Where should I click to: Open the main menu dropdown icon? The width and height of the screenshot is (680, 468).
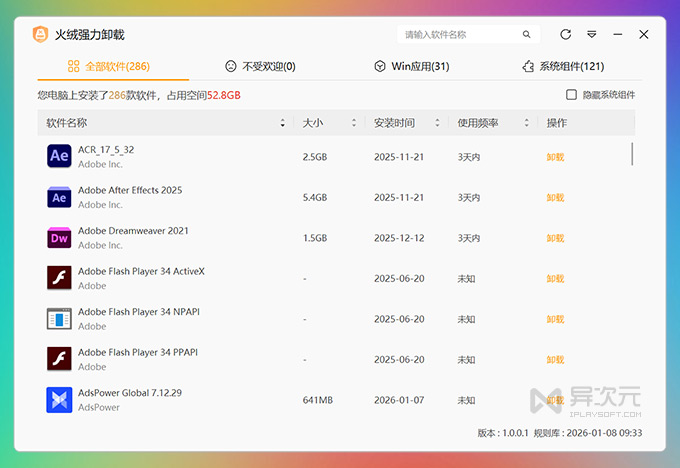click(x=592, y=34)
